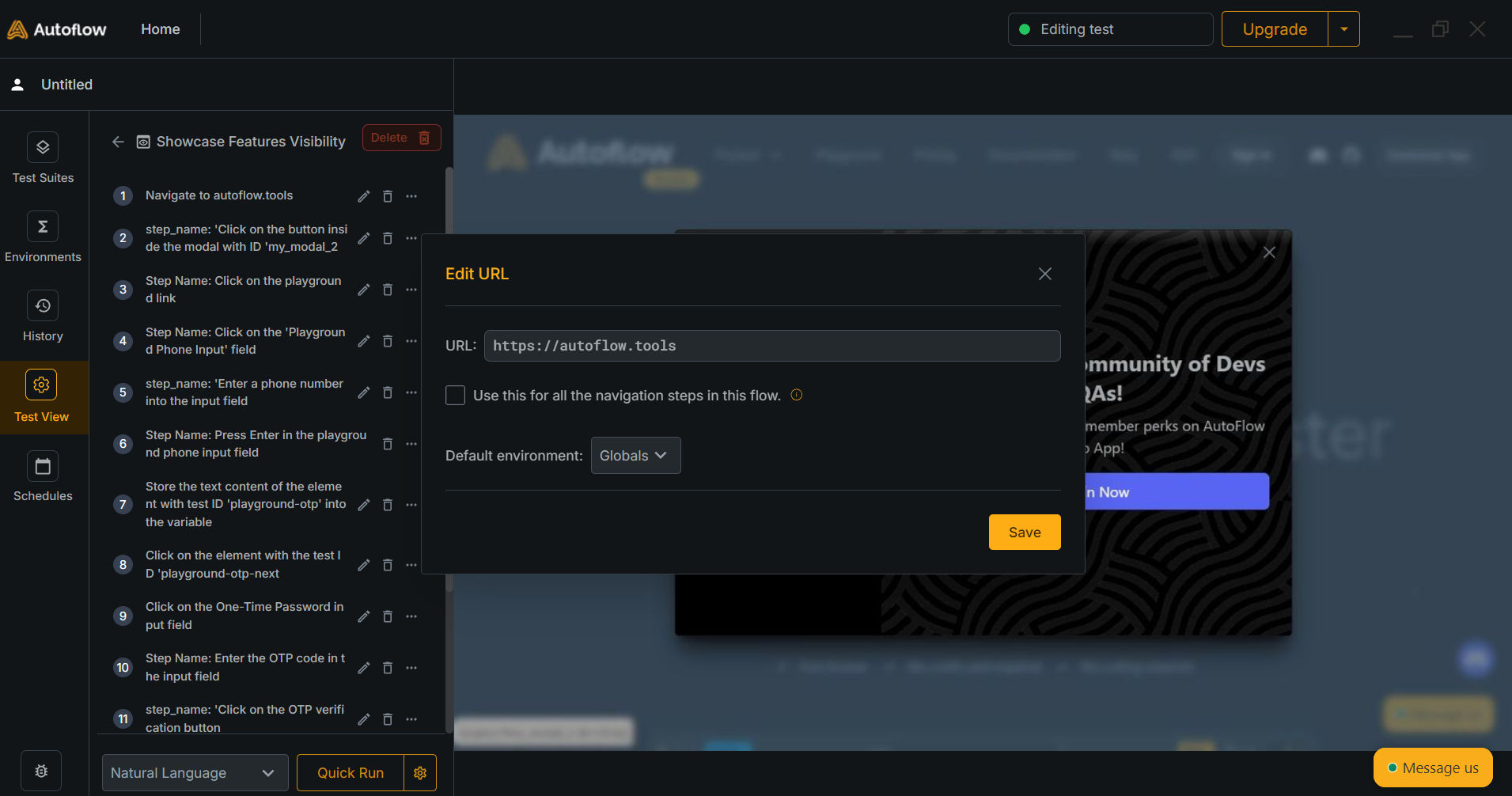Click the bug debug icon at the sidebar bottom
The image size is (1512, 796).
pyautogui.click(x=41, y=771)
